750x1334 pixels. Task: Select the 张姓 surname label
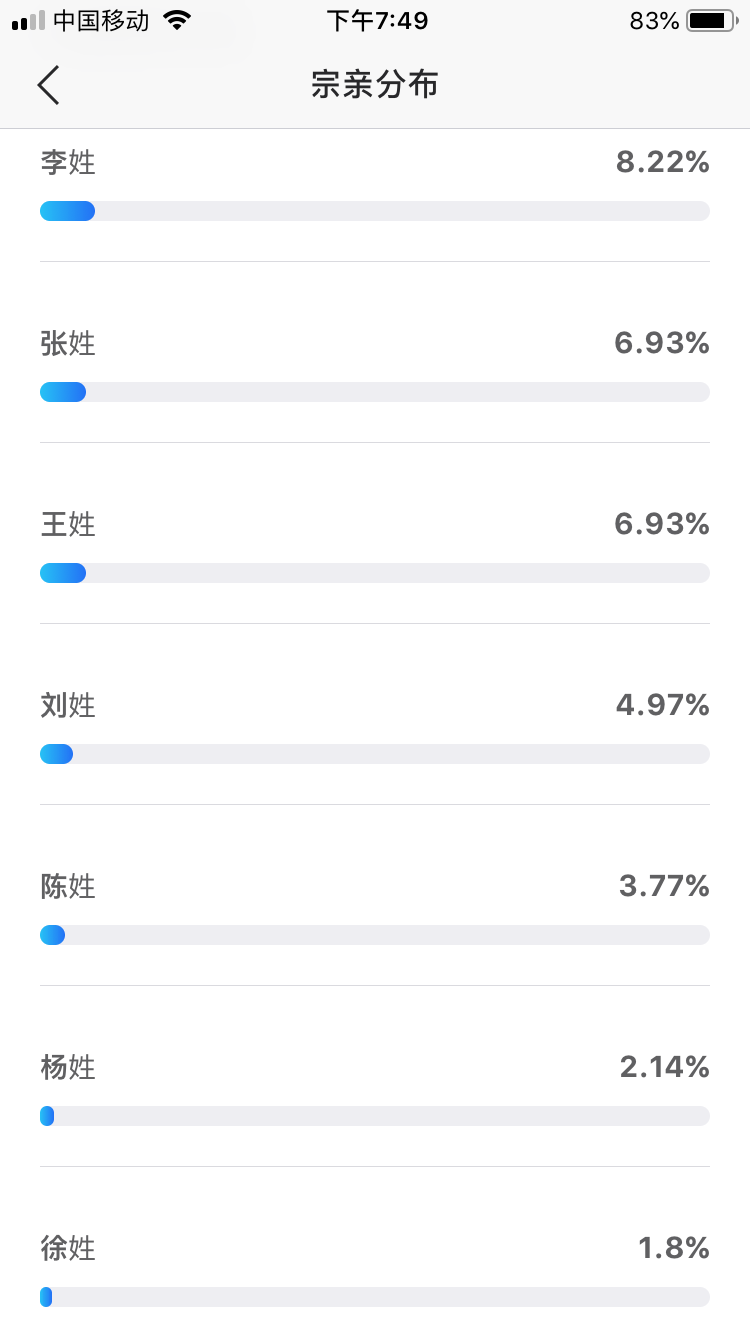(x=68, y=343)
